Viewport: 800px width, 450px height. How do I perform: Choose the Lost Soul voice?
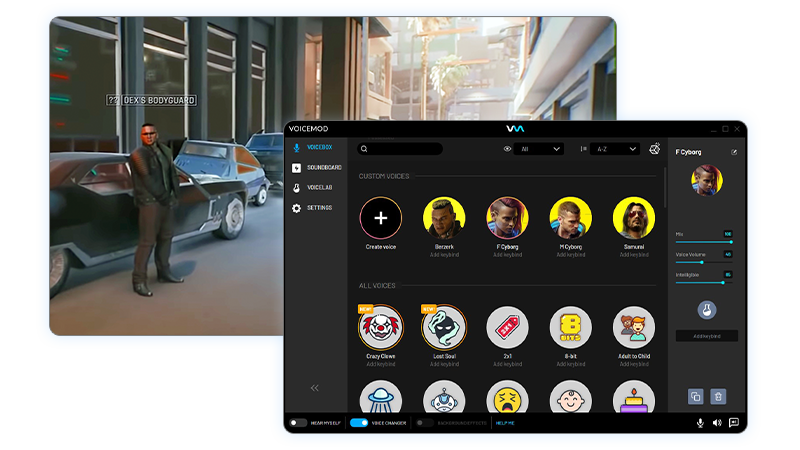point(444,327)
